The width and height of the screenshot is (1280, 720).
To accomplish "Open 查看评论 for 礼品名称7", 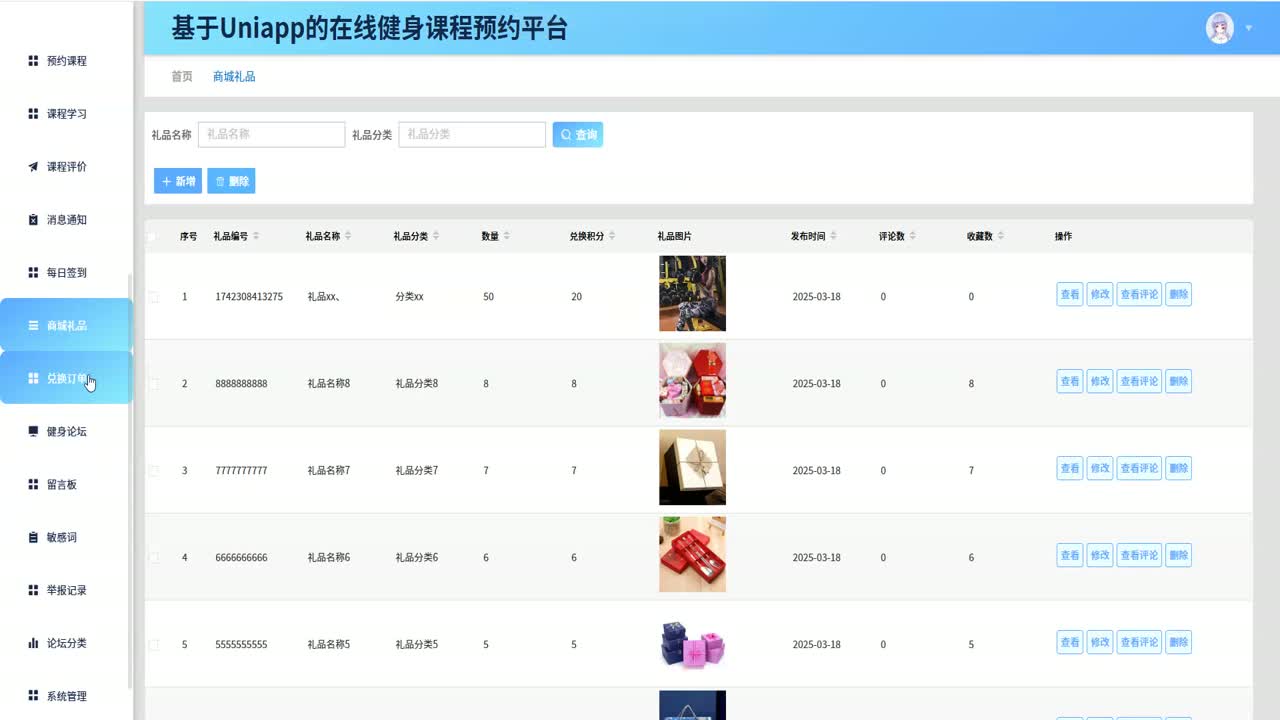I will coord(1139,468).
